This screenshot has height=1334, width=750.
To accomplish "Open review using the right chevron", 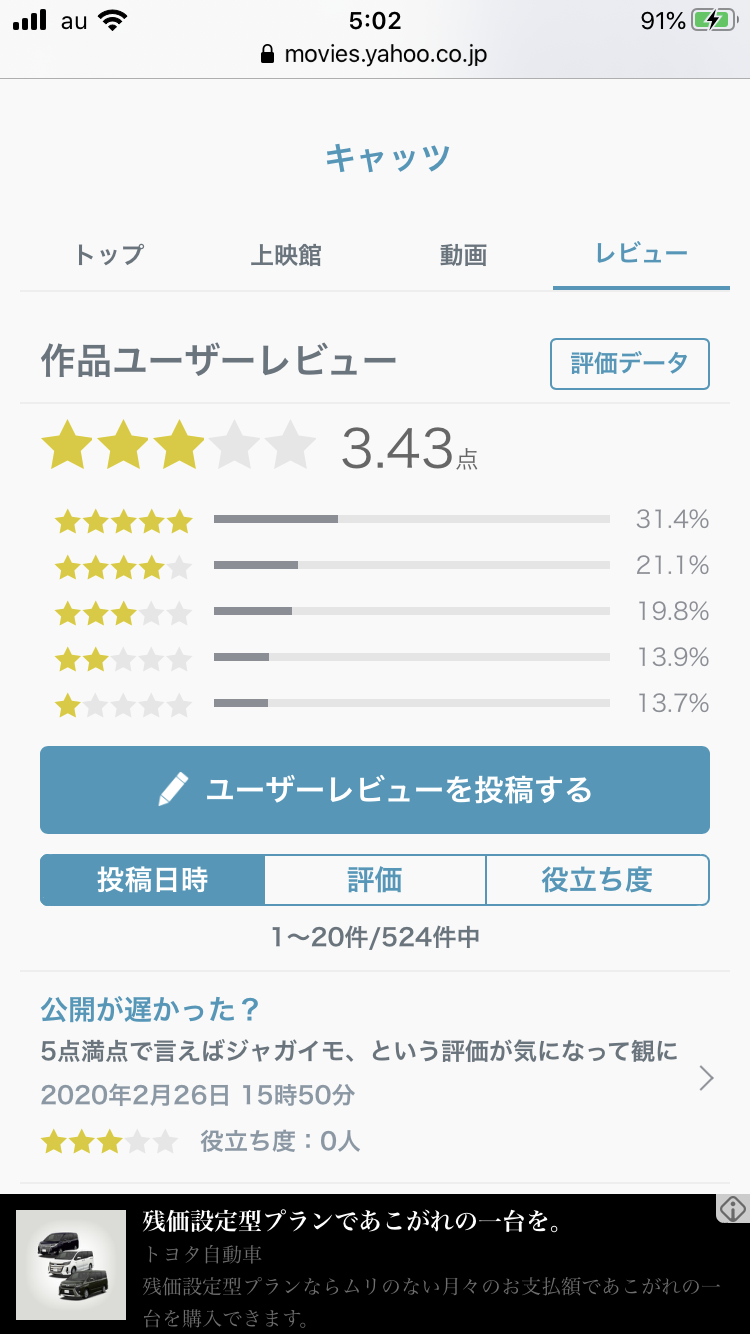I will click(706, 1077).
